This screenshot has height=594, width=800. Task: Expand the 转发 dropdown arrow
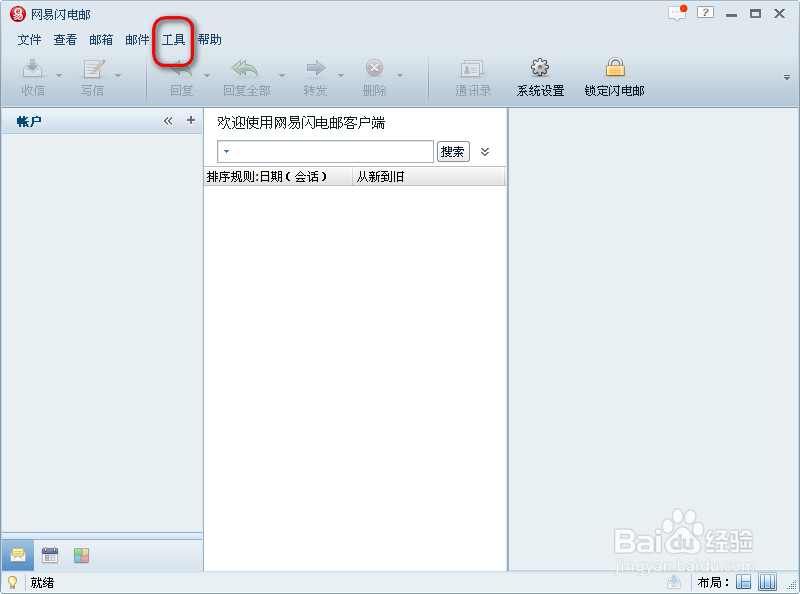341,76
